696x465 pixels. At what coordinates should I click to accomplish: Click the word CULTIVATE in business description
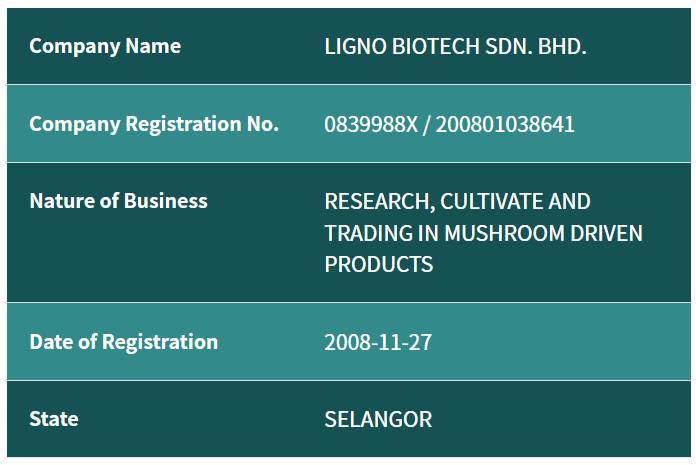point(492,201)
